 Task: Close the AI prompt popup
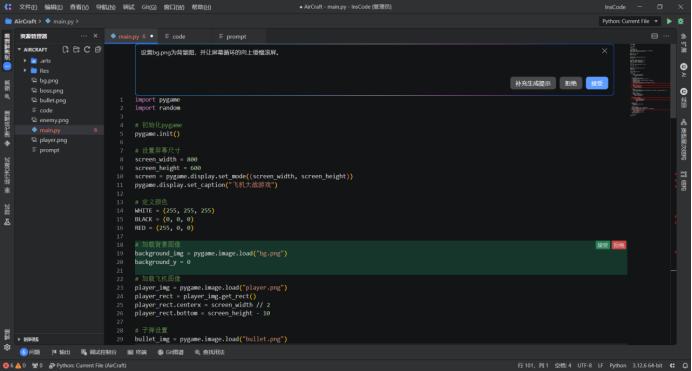(x=604, y=51)
